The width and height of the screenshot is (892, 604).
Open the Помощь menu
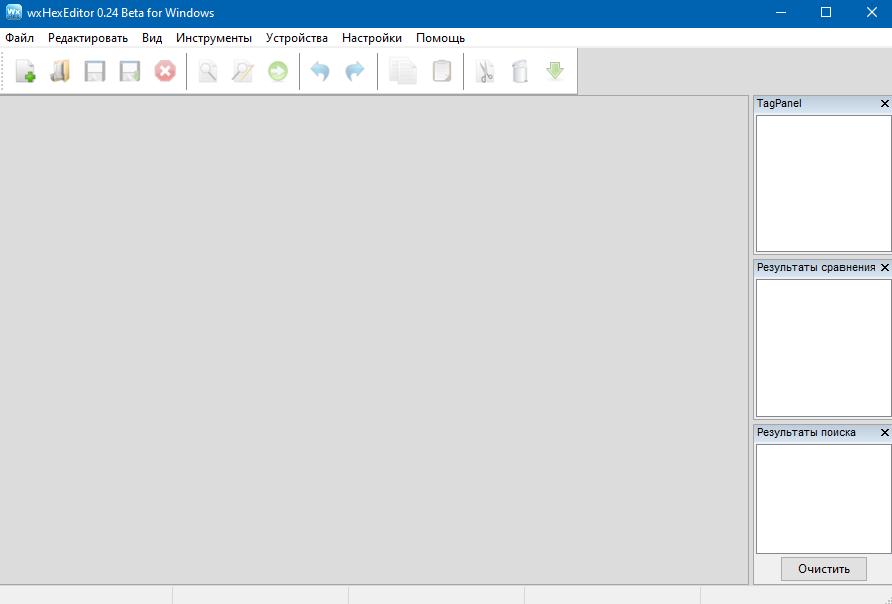click(x=440, y=38)
